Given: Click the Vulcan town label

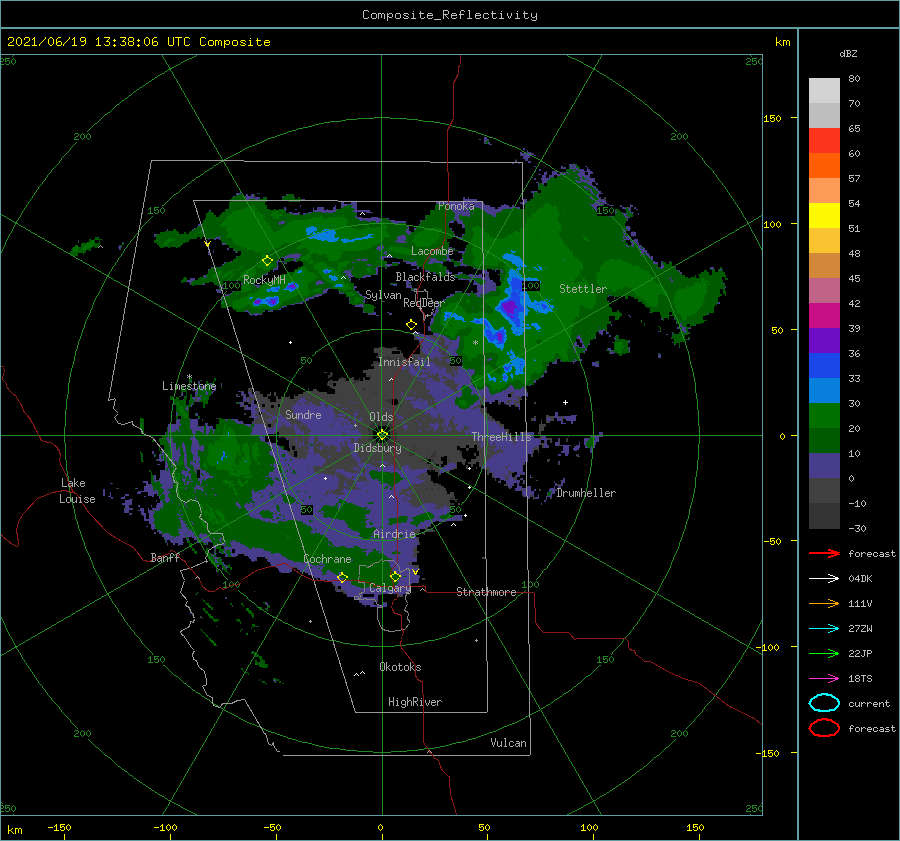Looking at the screenshot, I should coord(509,743).
